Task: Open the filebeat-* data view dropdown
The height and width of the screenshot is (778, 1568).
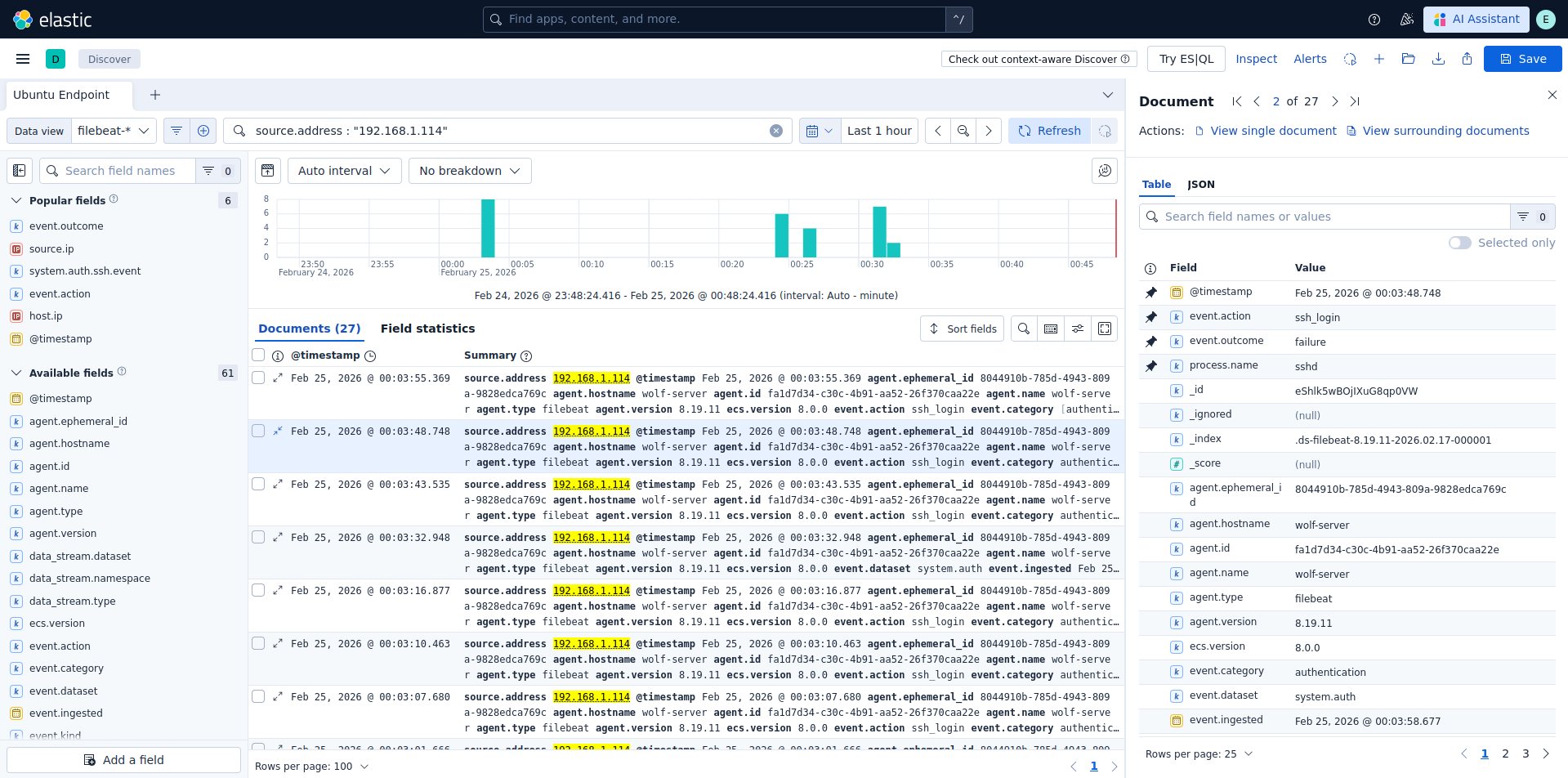Action: click(114, 131)
